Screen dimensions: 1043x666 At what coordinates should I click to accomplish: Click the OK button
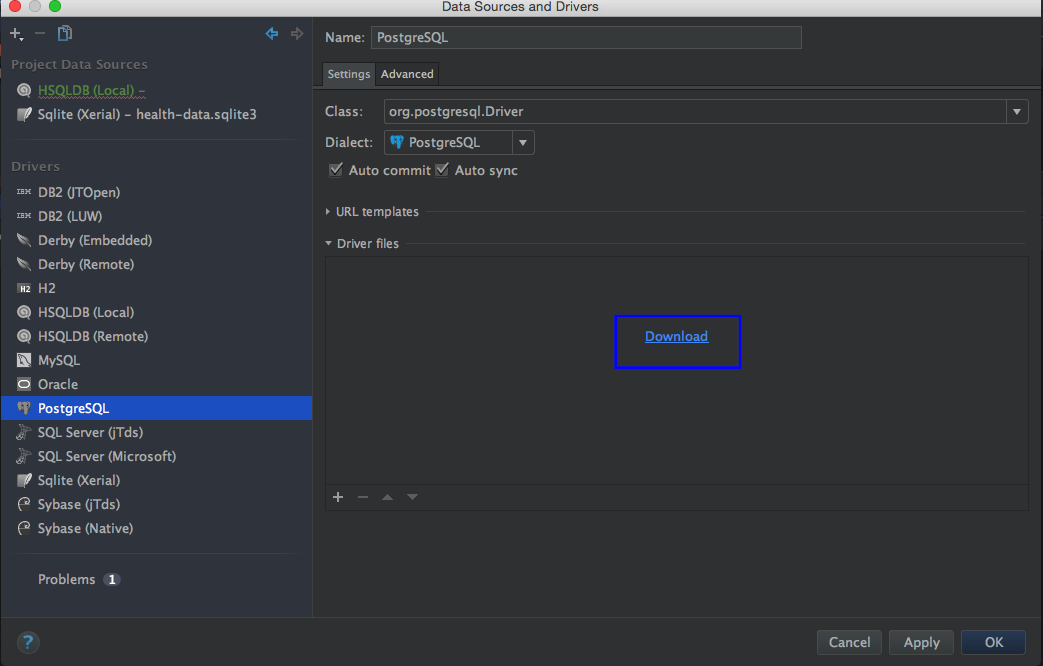[x=994, y=642]
